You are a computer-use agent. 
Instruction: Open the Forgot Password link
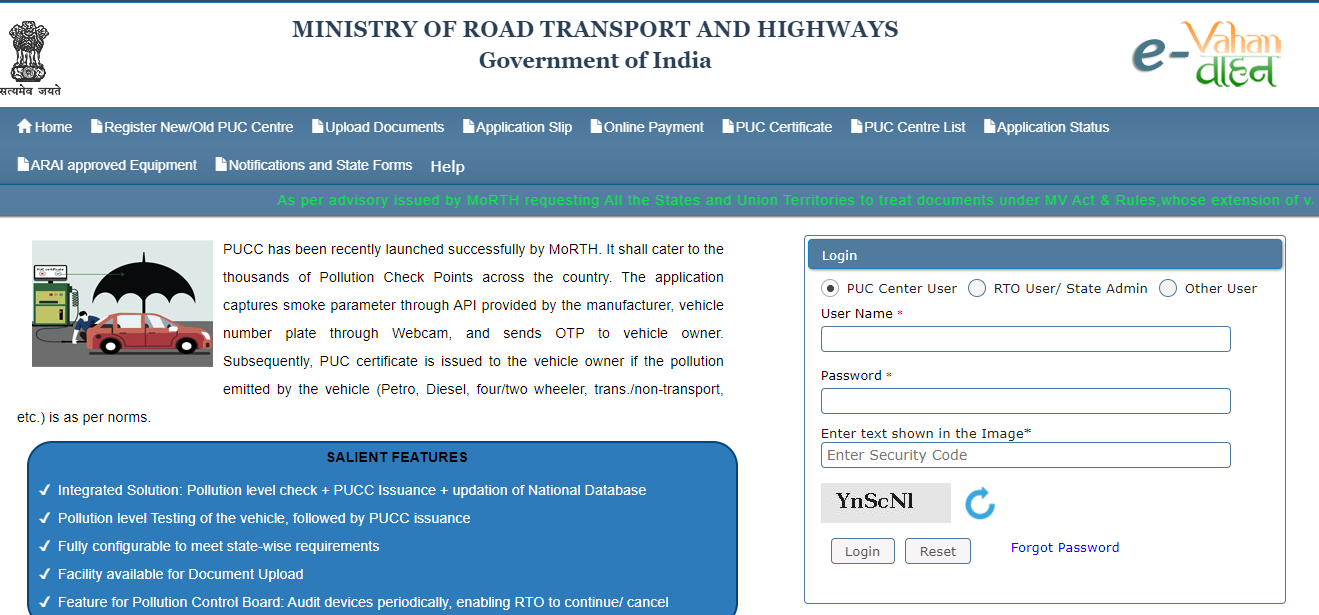(x=1065, y=547)
